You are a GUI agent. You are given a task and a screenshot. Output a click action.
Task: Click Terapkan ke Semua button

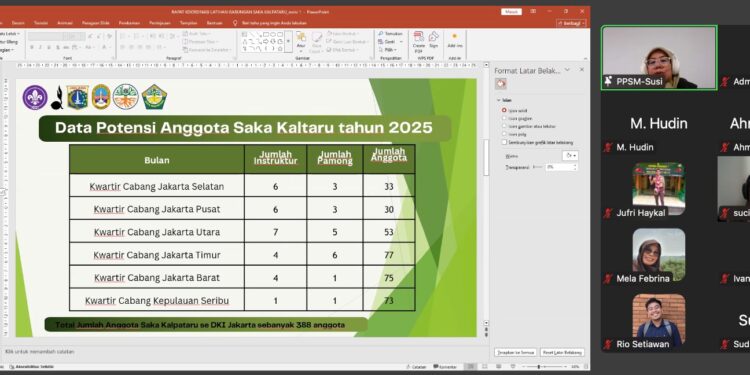click(x=515, y=353)
